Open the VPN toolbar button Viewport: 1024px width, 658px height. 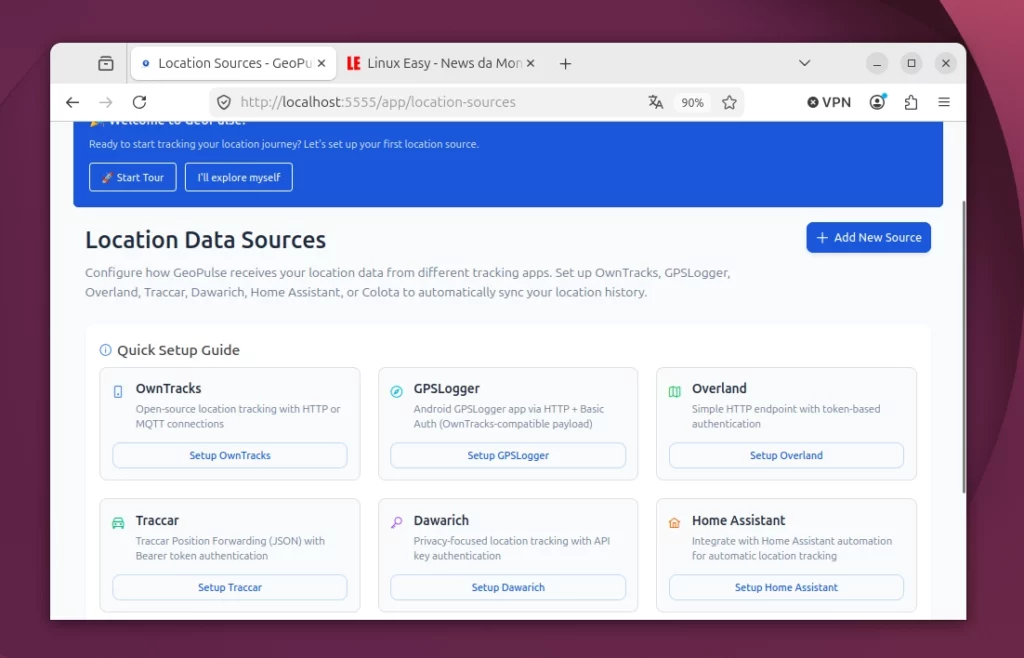pos(829,102)
